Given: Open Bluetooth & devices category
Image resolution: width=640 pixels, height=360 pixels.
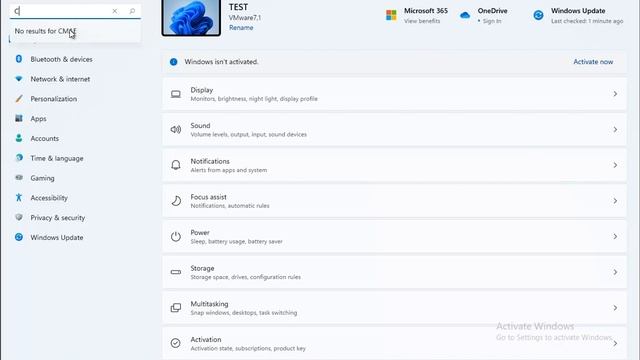Looking at the screenshot, I should (x=61, y=59).
